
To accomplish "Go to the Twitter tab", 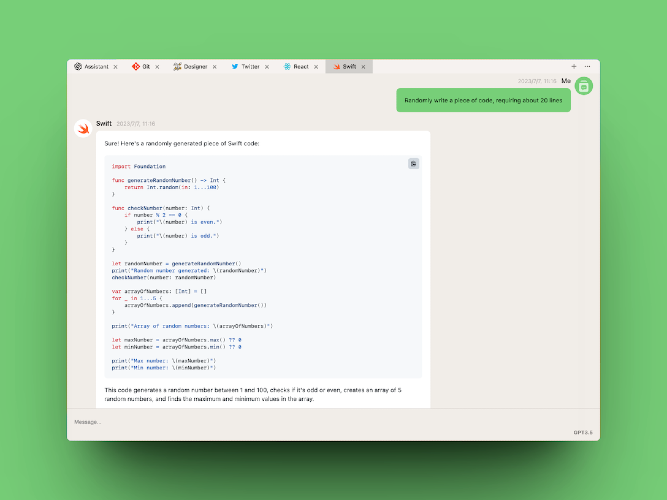I will (250, 67).
